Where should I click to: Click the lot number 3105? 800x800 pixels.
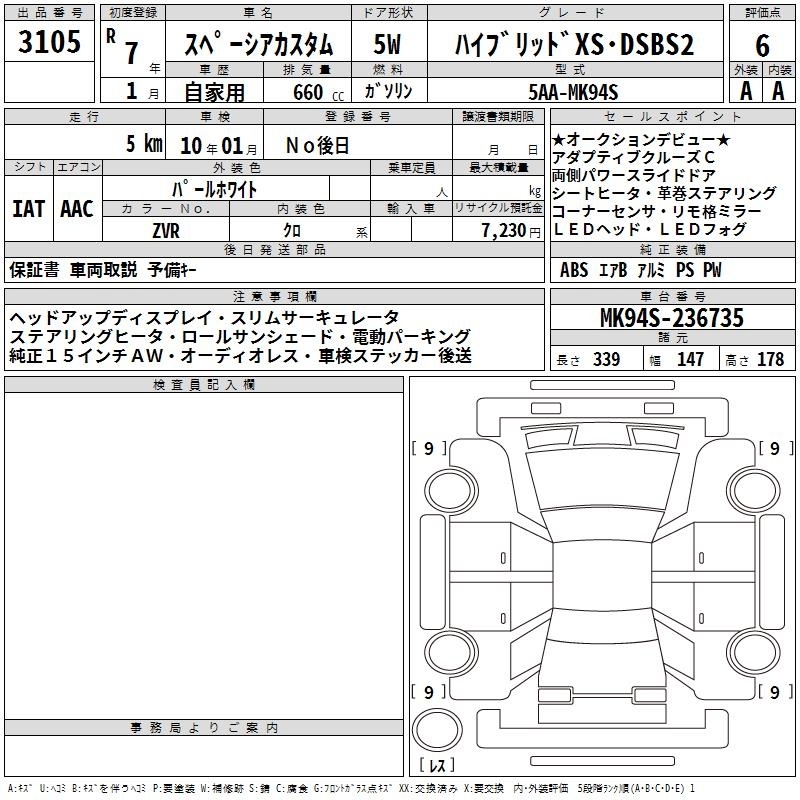tap(49, 43)
